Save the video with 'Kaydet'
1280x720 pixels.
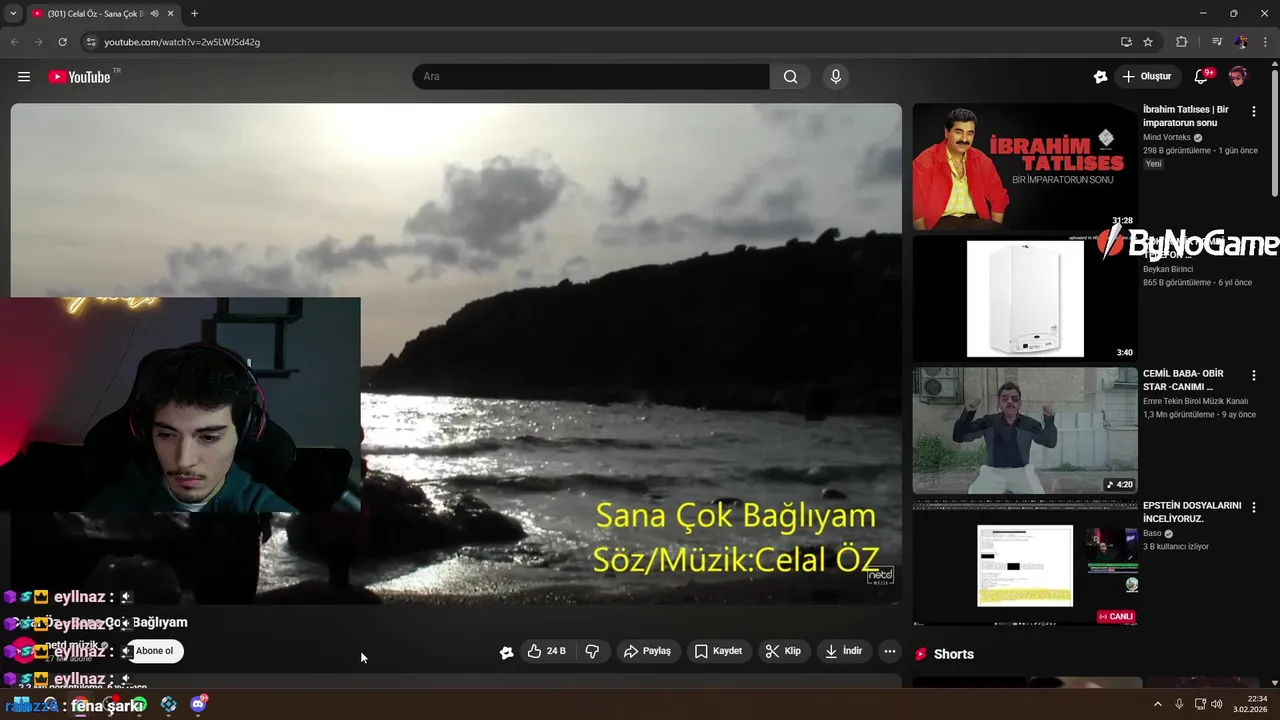(718, 651)
